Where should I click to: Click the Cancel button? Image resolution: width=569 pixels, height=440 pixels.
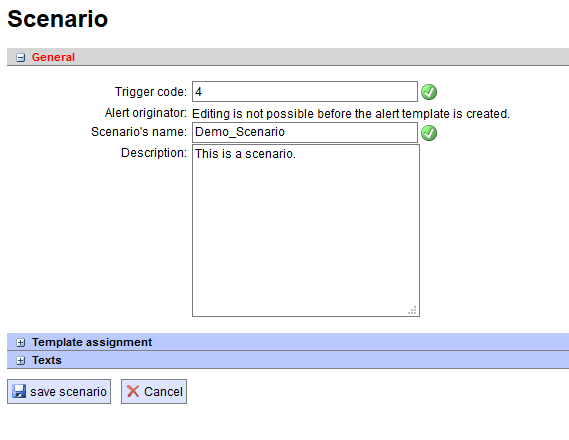pos(154,391)
